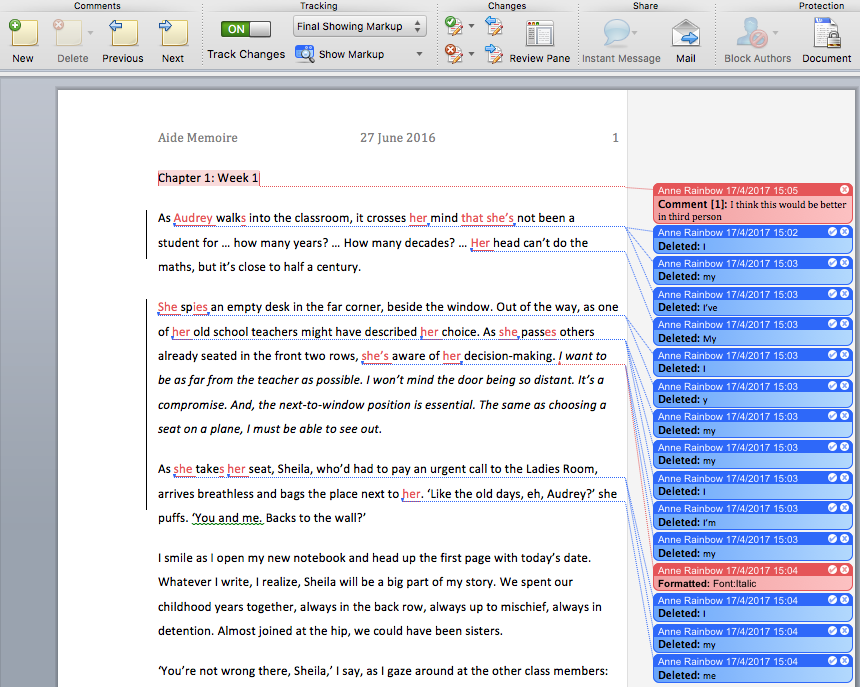Accept the current change with green check icon
This screenshot has height=687, width=860.
(453, 26)
